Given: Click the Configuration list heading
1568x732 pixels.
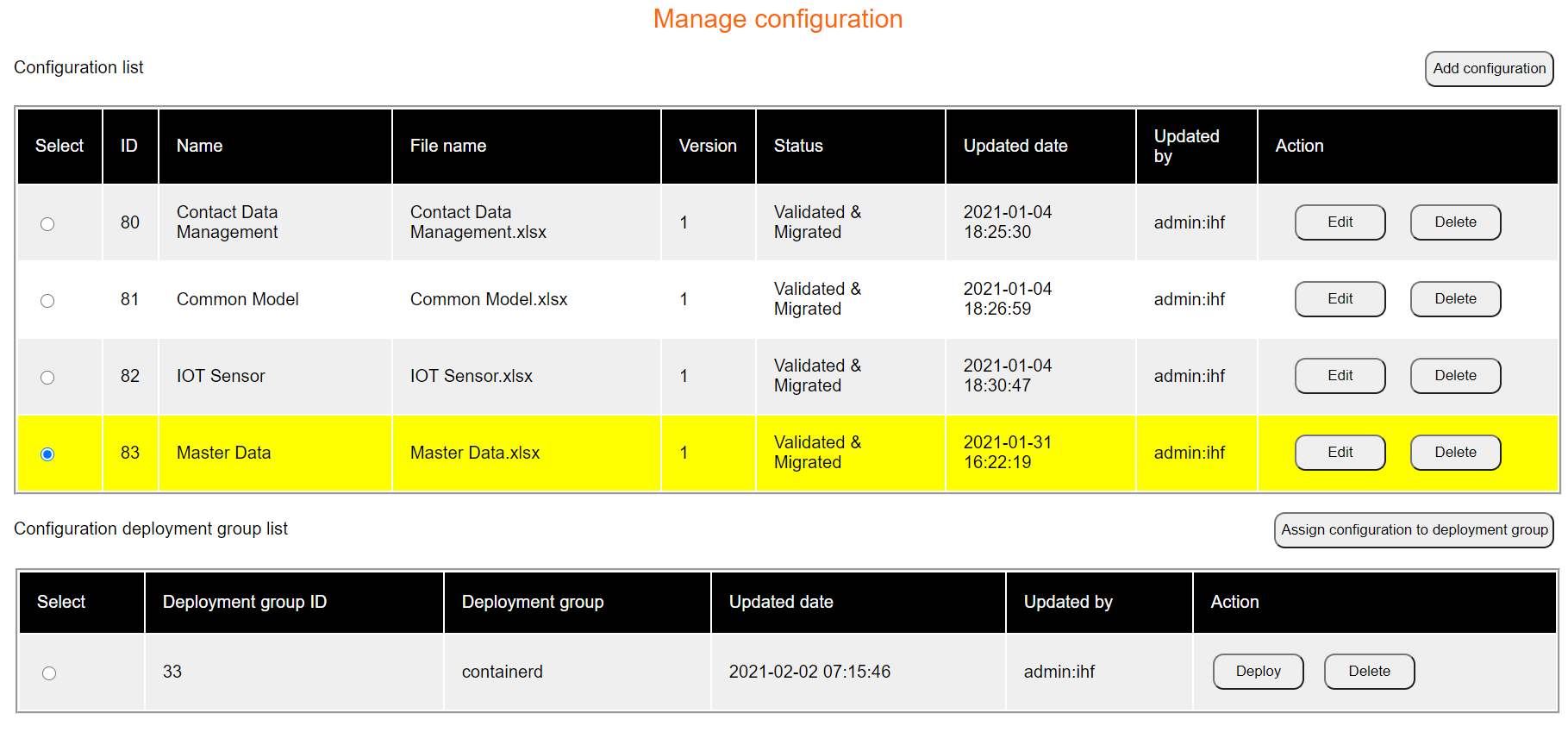Looking at the screenshot, I should point(78,67).
